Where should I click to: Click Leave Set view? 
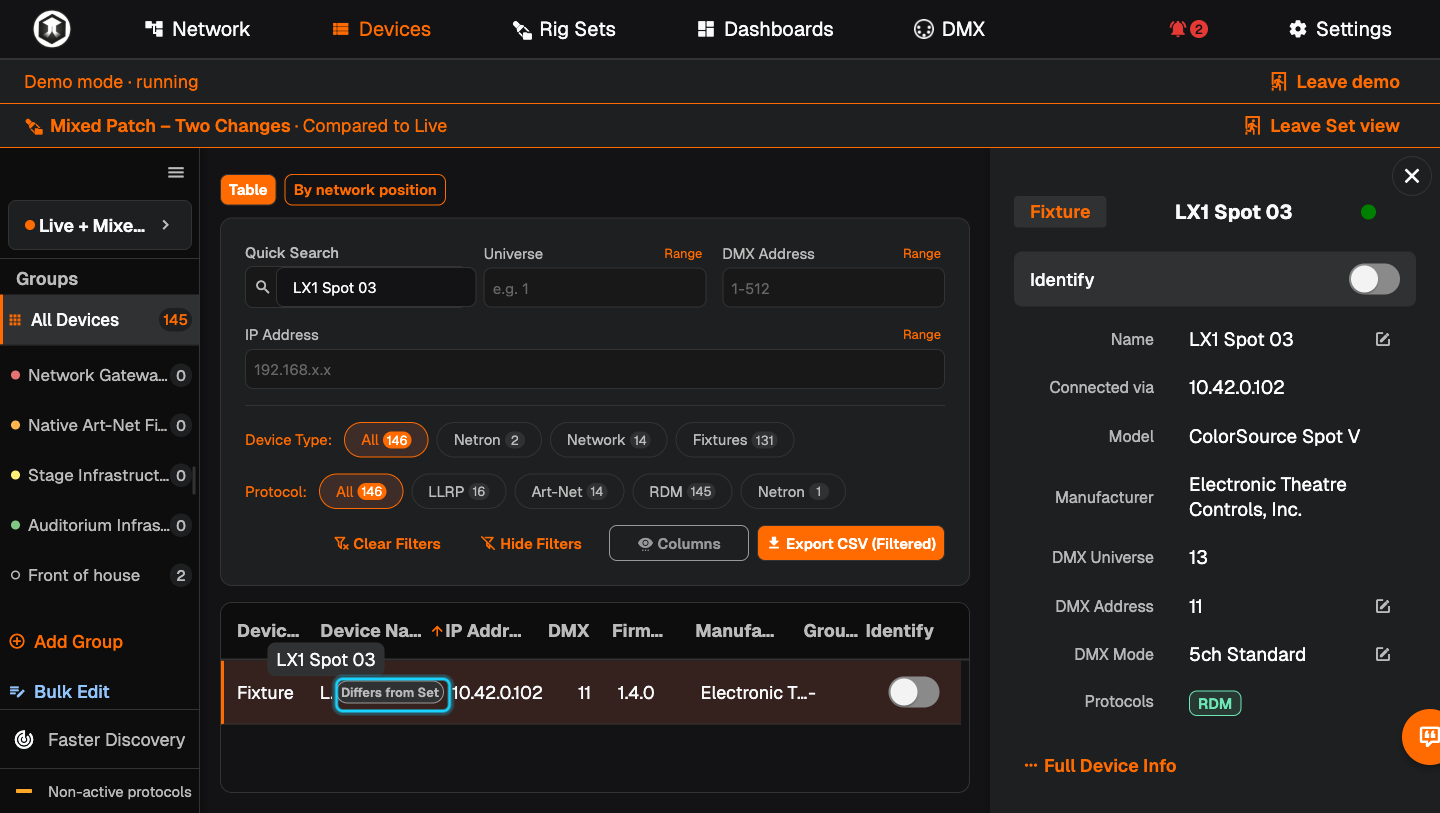tap(1321, 126)
